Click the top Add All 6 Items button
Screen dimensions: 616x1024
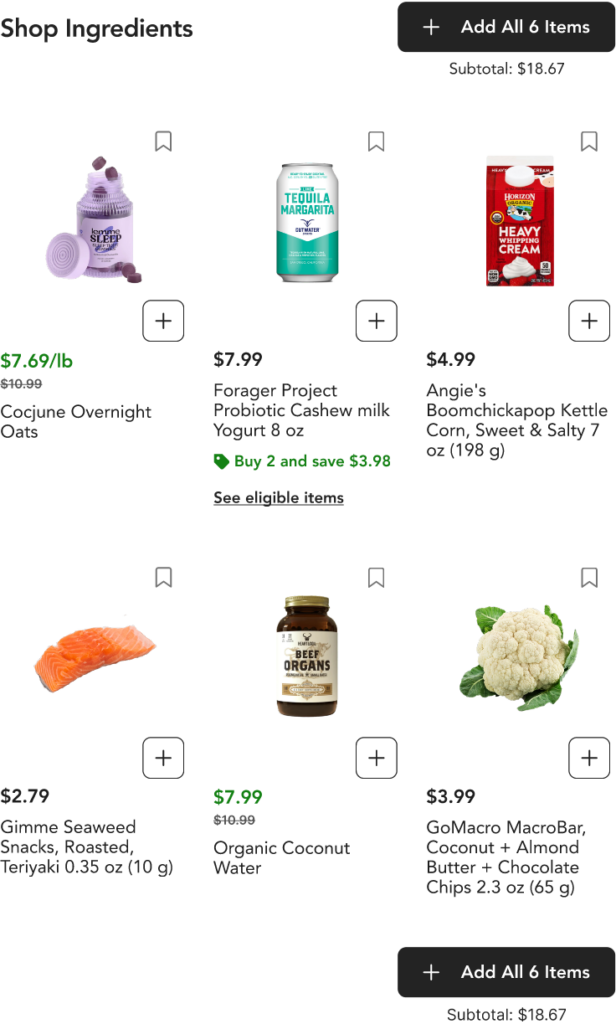tap(506, 27)
